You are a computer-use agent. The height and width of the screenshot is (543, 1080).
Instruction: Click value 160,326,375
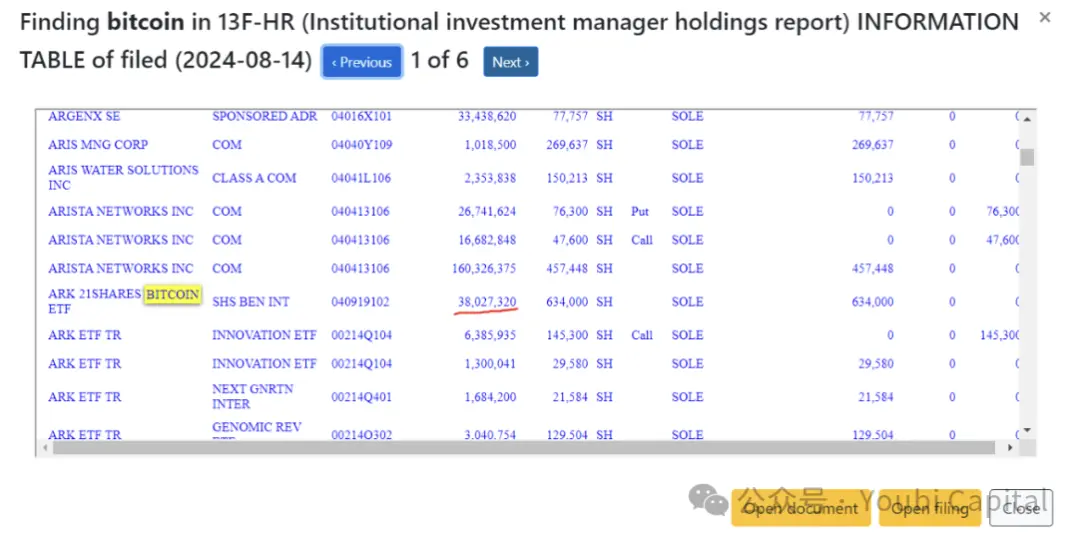coord(484,268)
